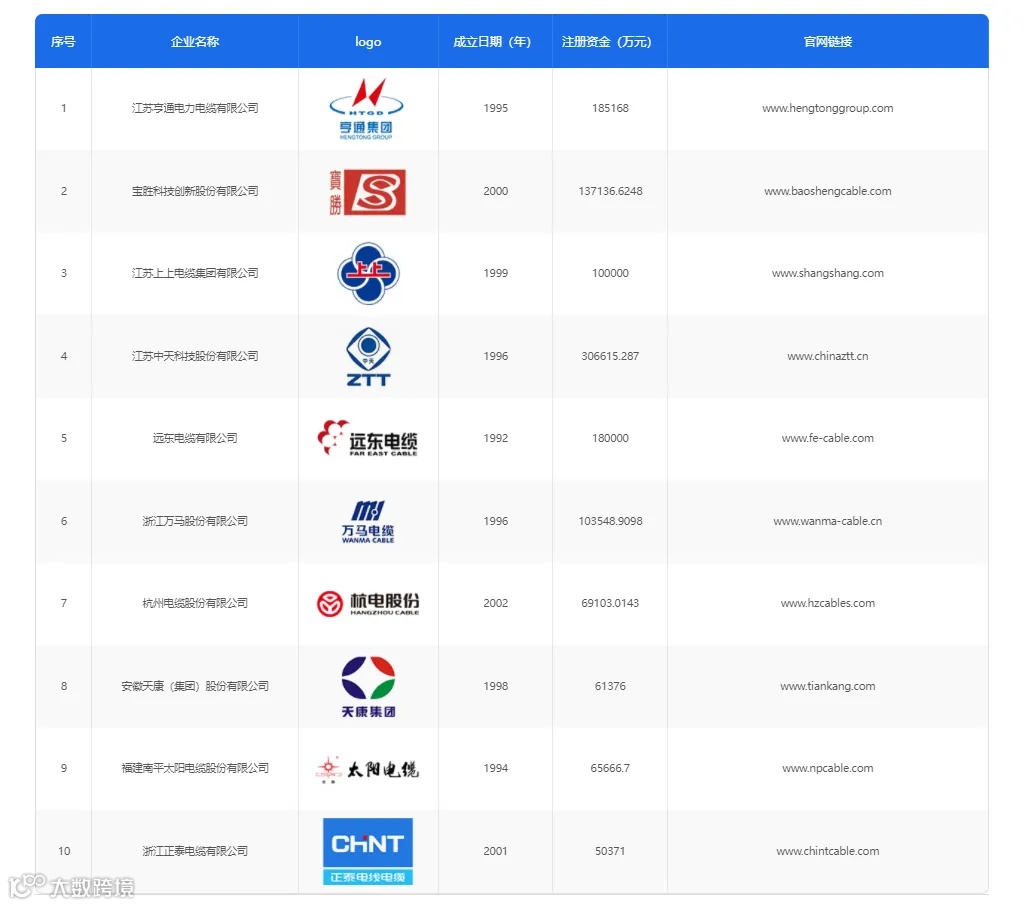Open www.hzcables.com link

(x=827, y=603)
